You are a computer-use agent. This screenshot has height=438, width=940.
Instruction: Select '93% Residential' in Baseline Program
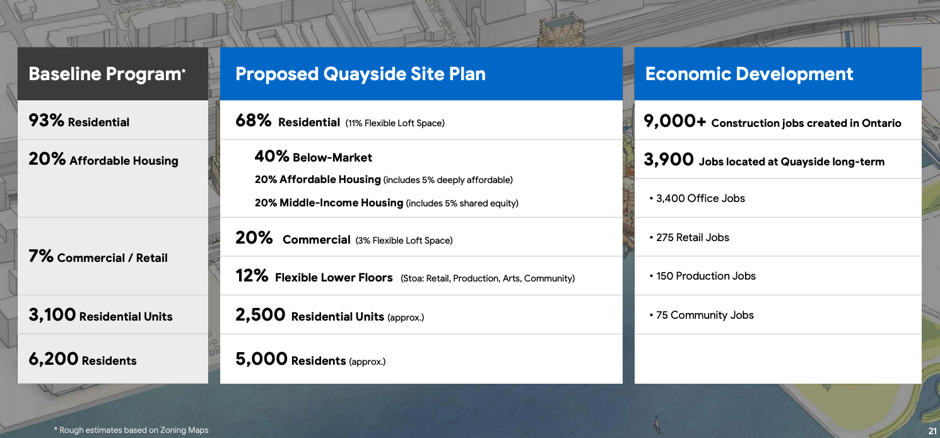coord(79,121)
